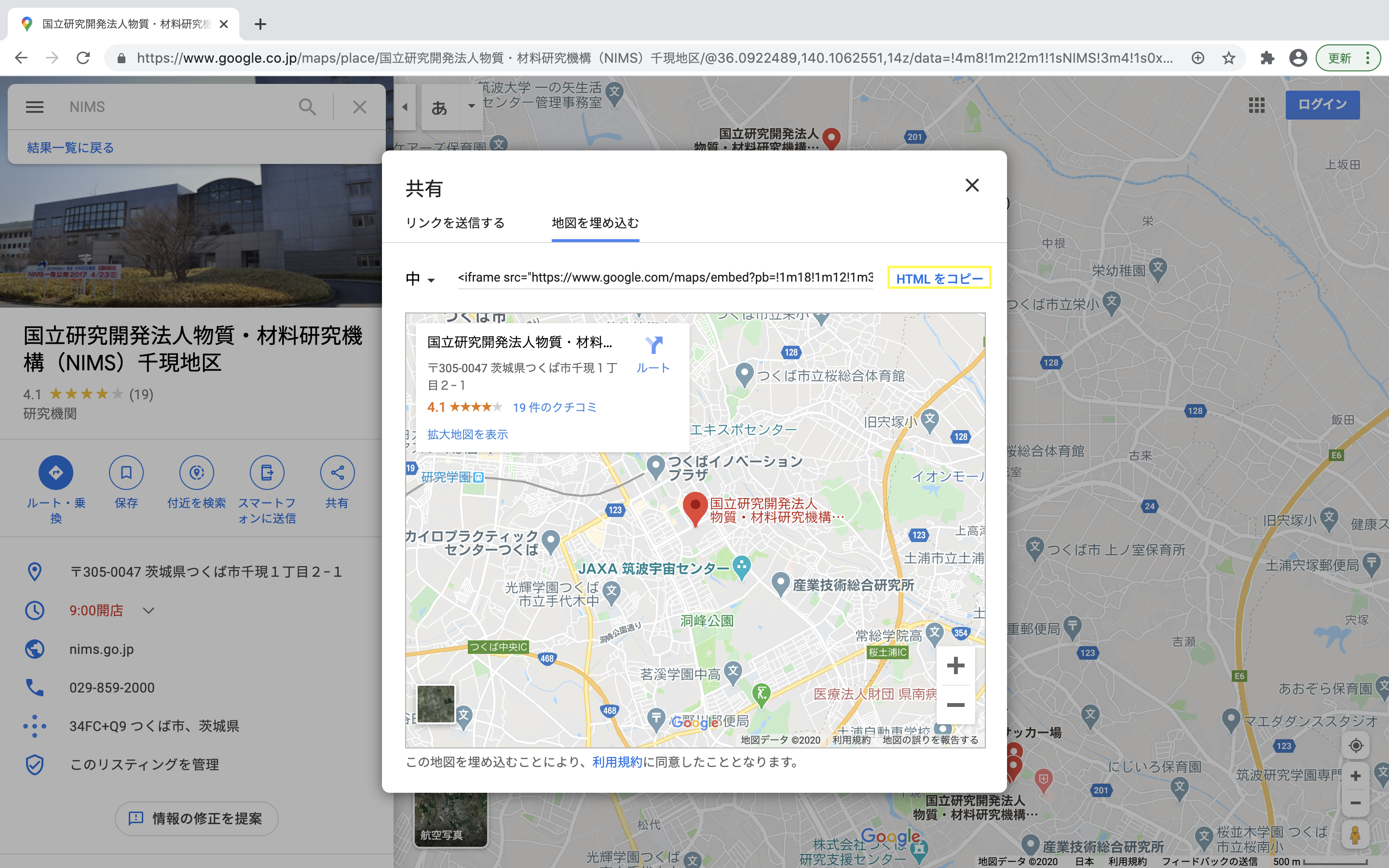Click the Chrome extensions puzzle icon
Screen dimensions: 1389x868
point(1267,58)
